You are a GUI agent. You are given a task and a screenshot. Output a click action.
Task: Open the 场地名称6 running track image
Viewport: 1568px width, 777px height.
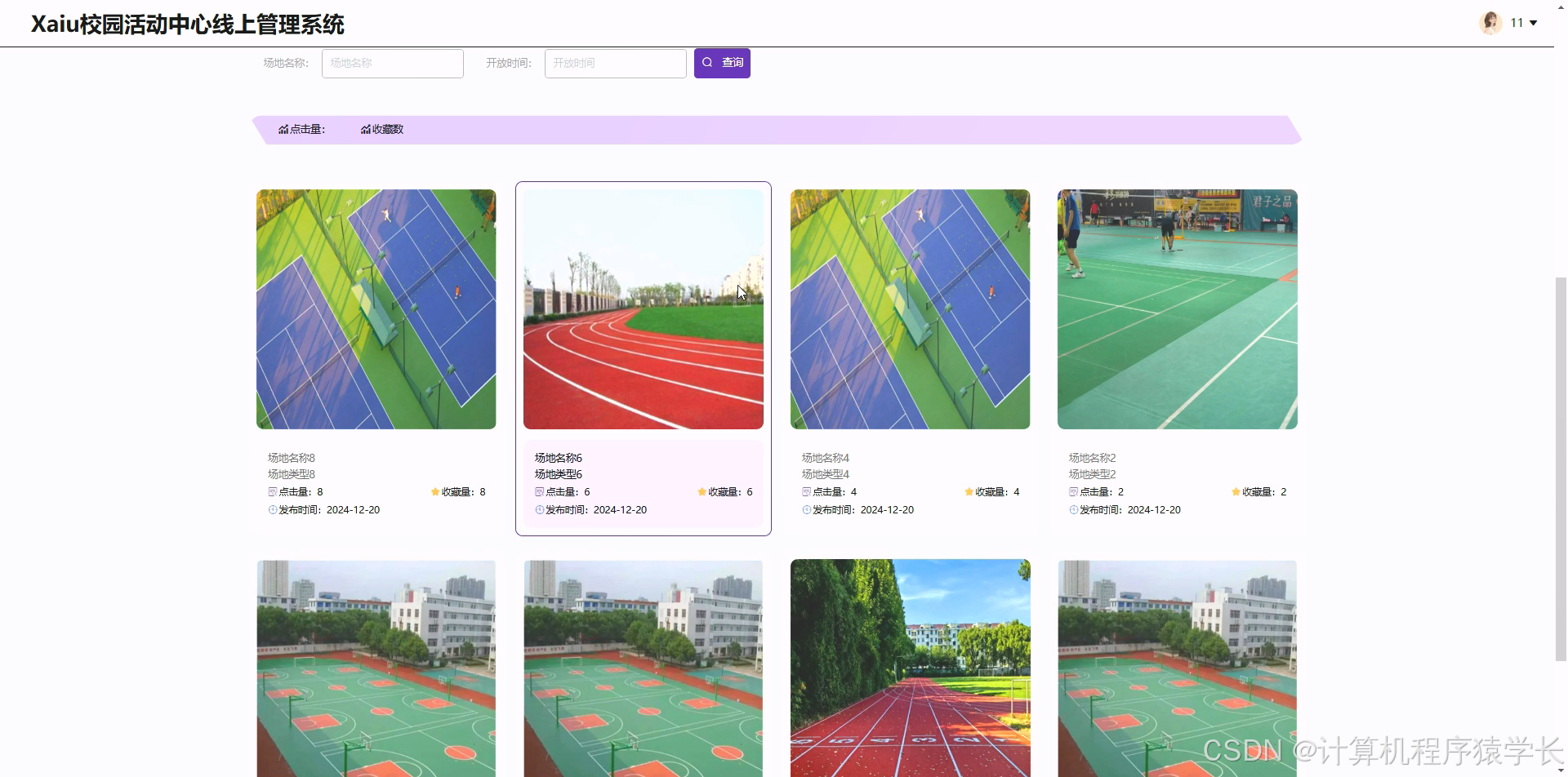pos(644,309)
